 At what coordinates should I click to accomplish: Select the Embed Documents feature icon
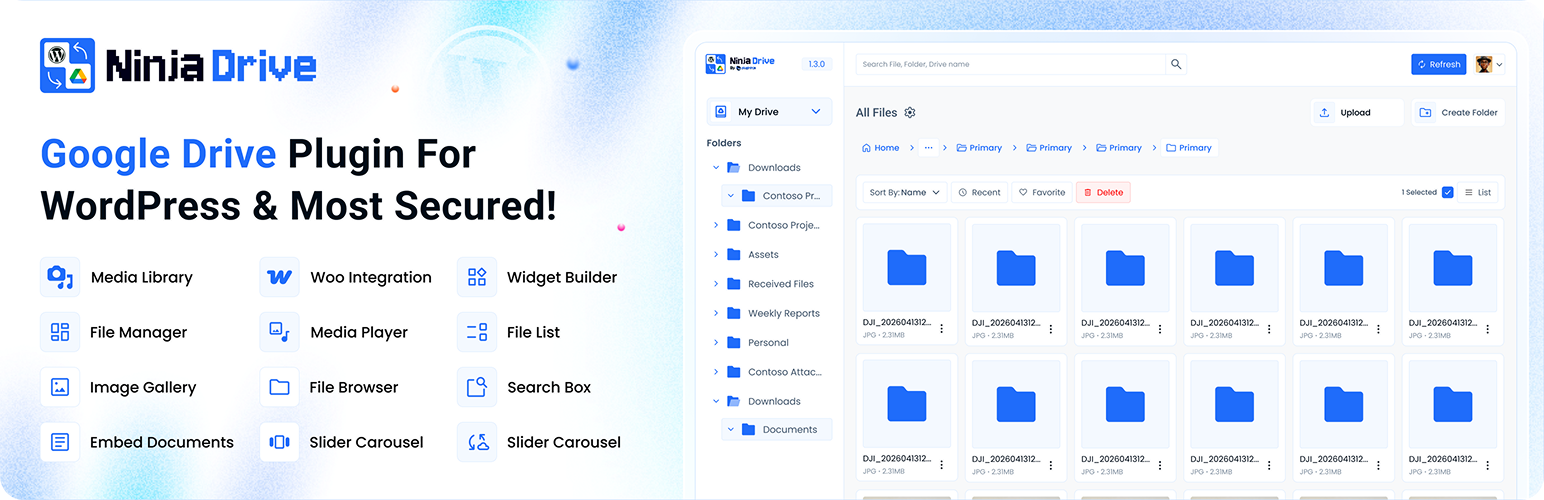pos(60,442)
